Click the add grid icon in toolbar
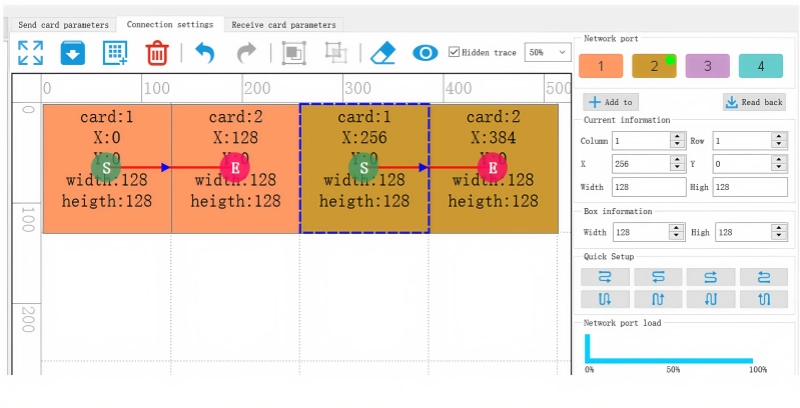 pos(115,53)
